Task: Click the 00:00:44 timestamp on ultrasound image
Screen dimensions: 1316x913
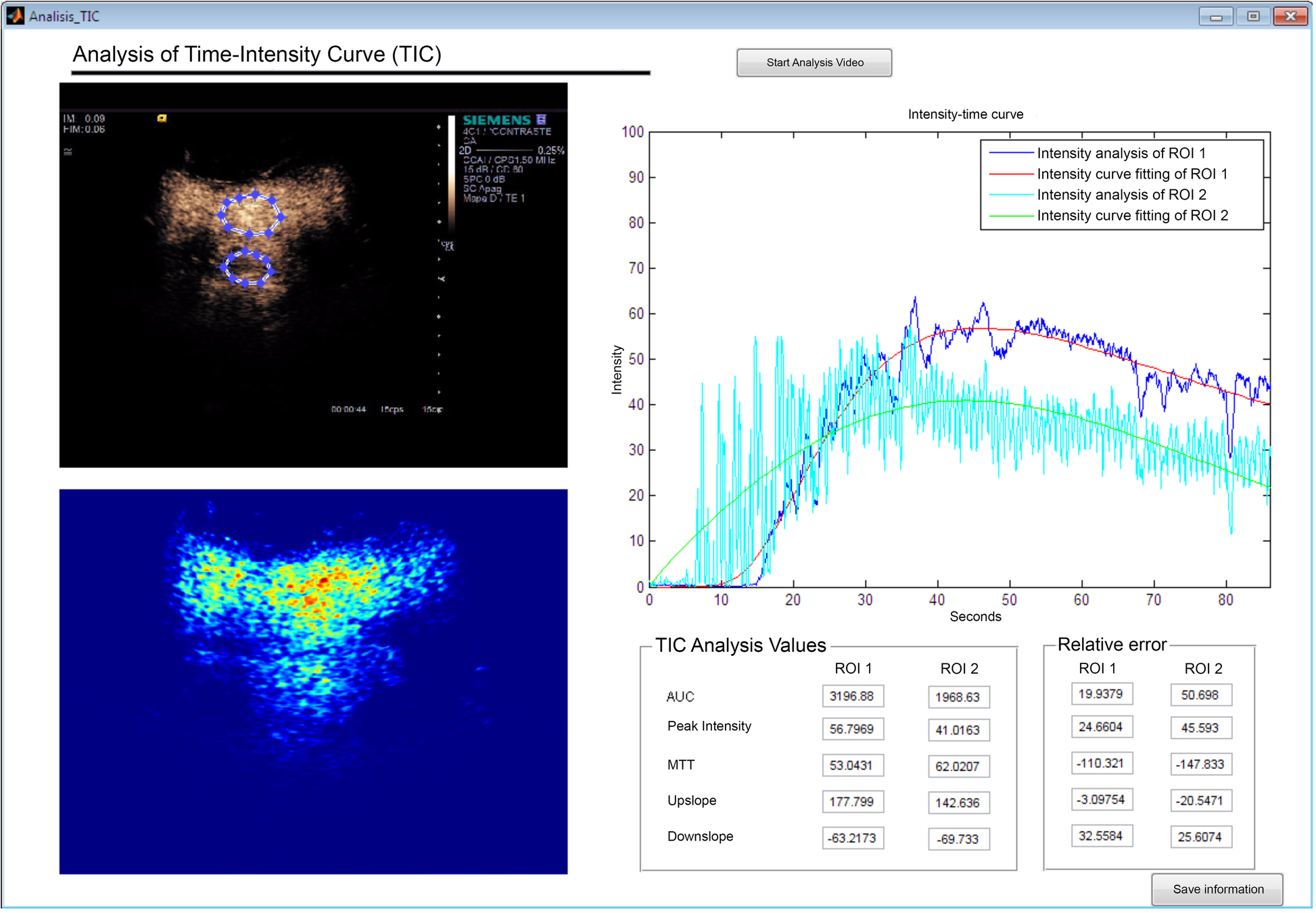Action: coord(348,409)
